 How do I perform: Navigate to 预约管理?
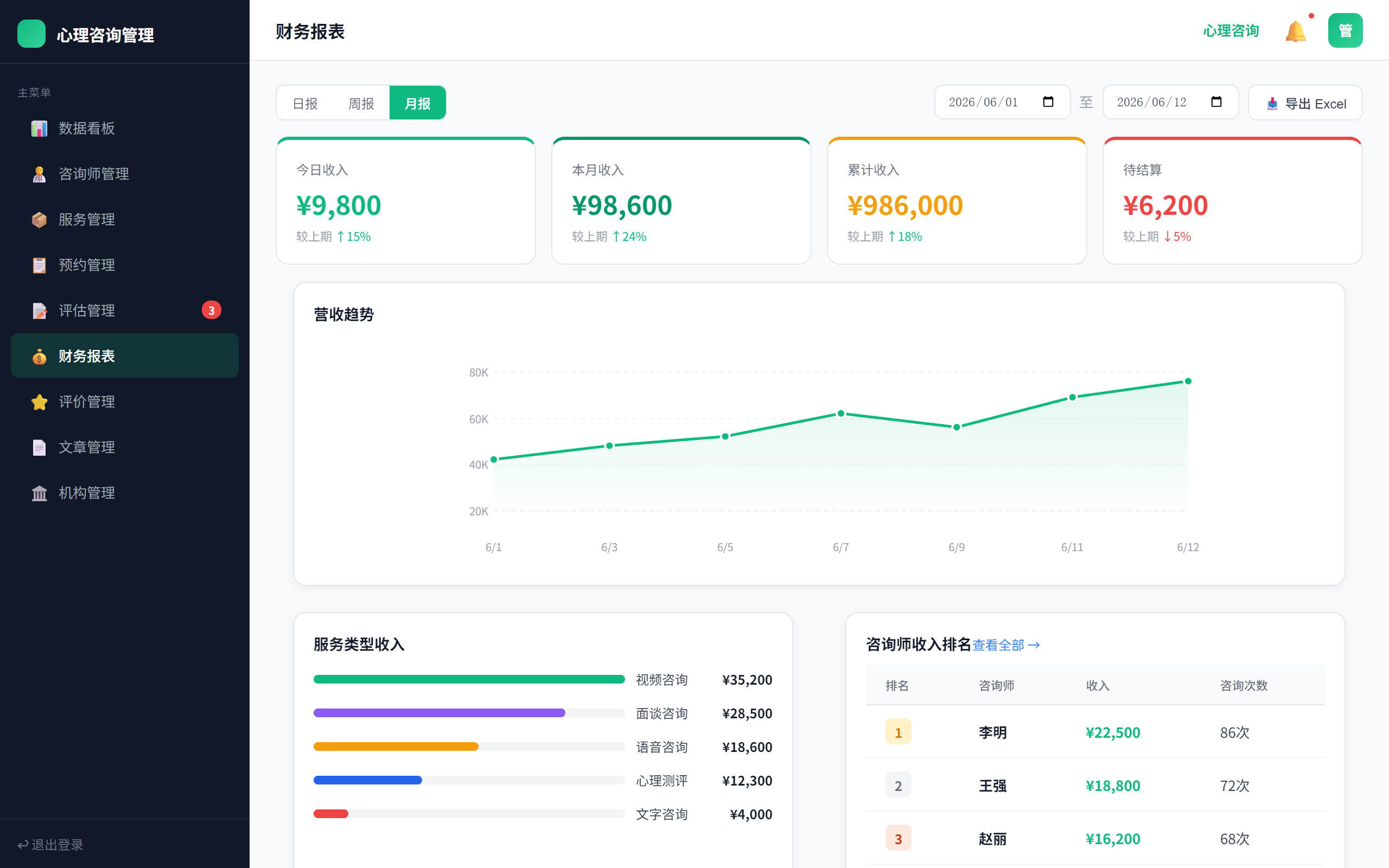point(125,265)
